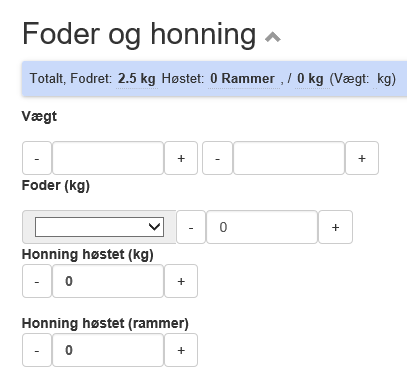Decrease Honning høstet (rammer) value
The width and height of the screenshot is (407, 377).
click(x=37, y=350)
